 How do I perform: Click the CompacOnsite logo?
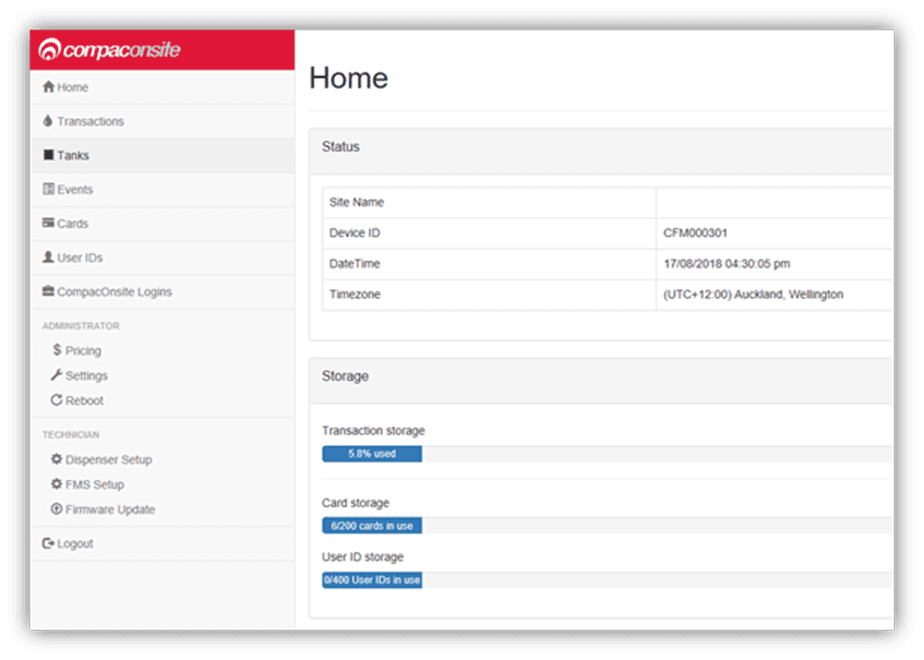point(110,50)
